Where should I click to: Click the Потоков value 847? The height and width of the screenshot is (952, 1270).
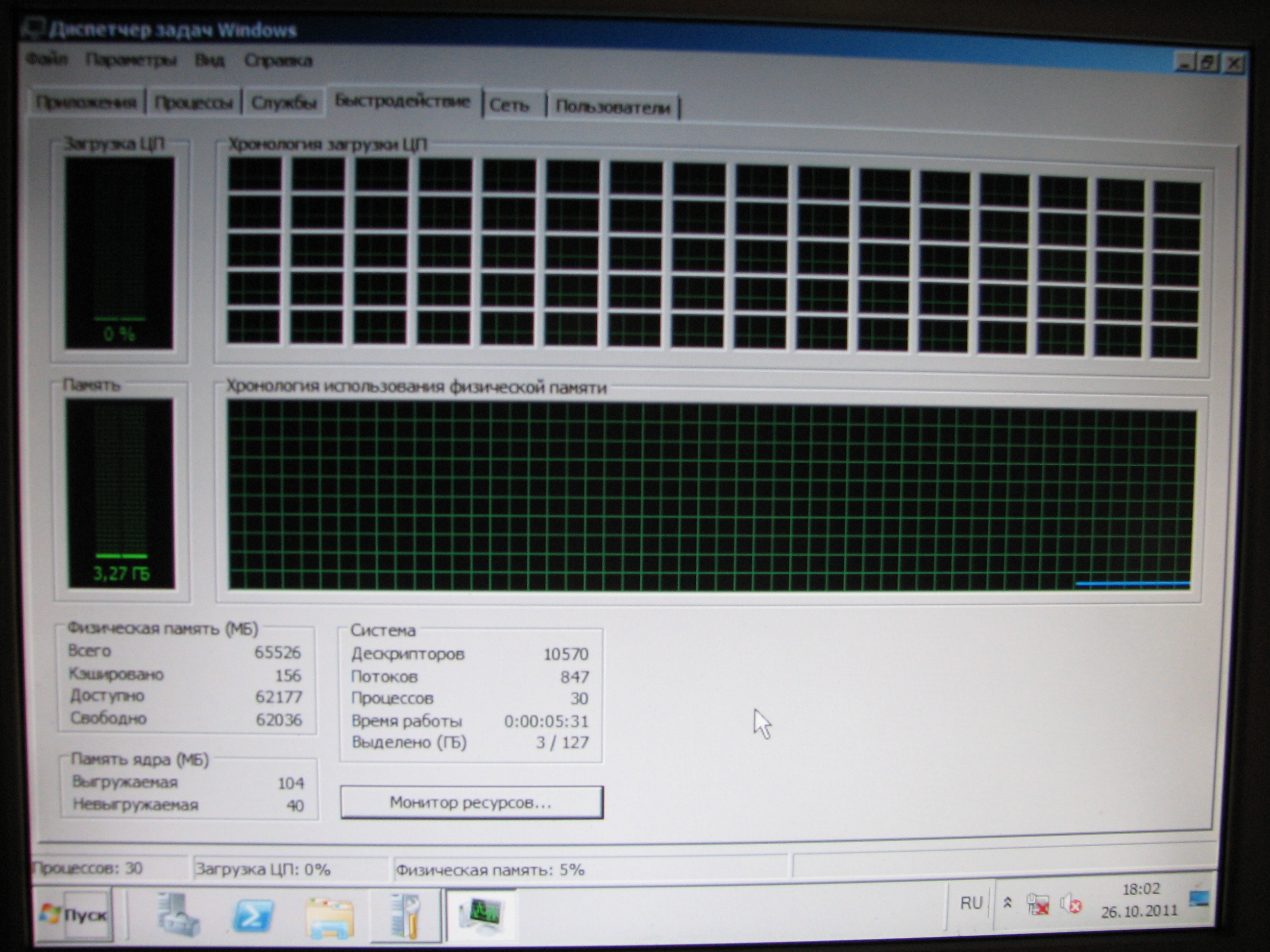point(575,677)
